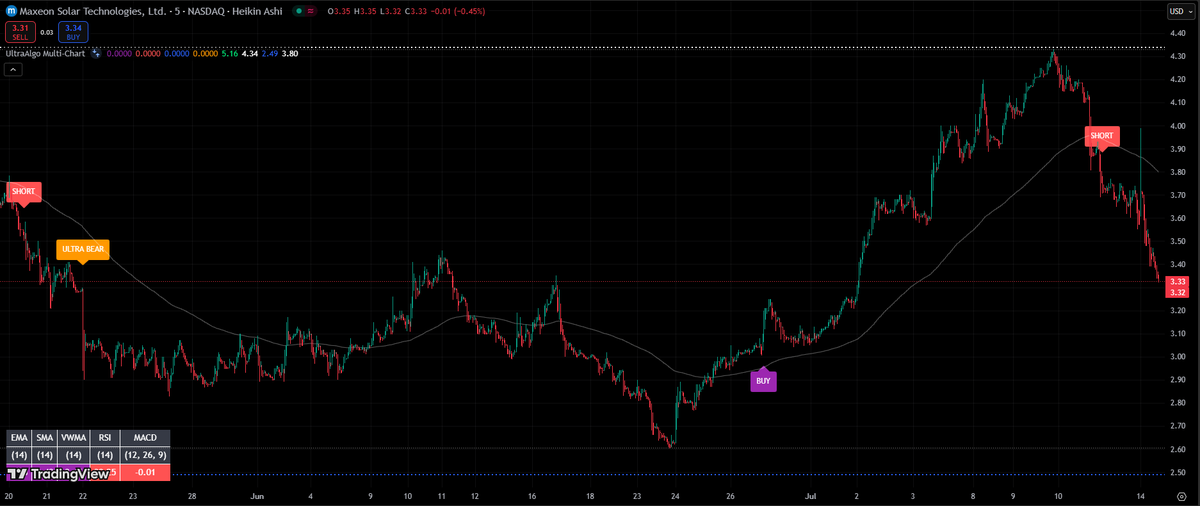This screenshot has width=1200, height=506.
Task: Click the SHORT signal label near July 10
Action: pyautogui.click(x=1101, y=136)
